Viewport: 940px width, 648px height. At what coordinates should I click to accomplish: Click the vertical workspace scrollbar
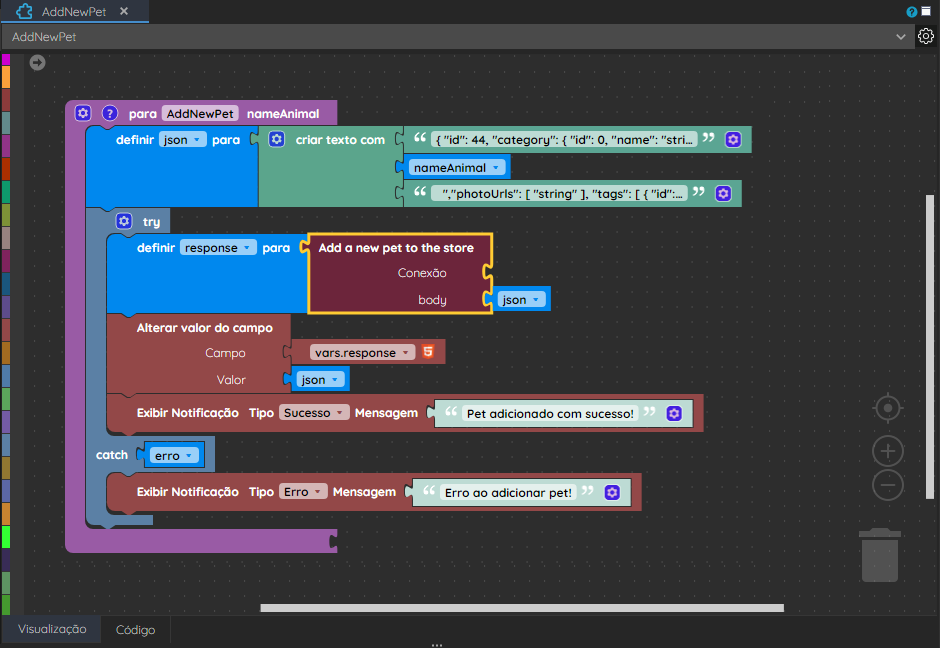[x=930, y=346]
